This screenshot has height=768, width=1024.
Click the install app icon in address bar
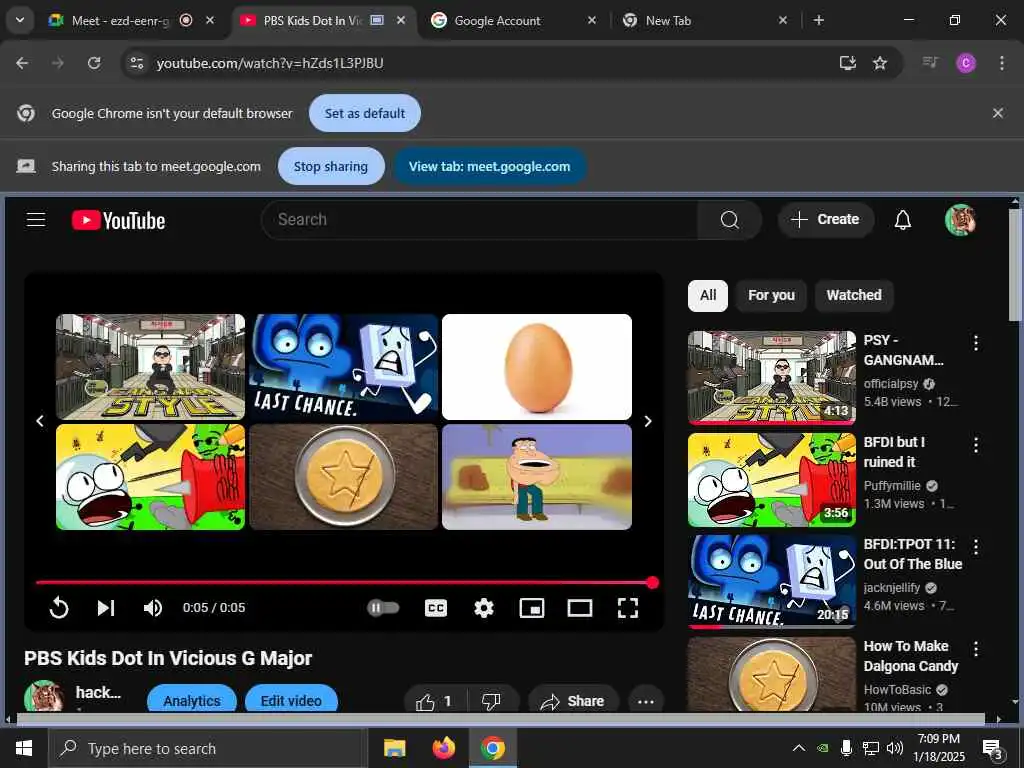[x=848, y=63]
